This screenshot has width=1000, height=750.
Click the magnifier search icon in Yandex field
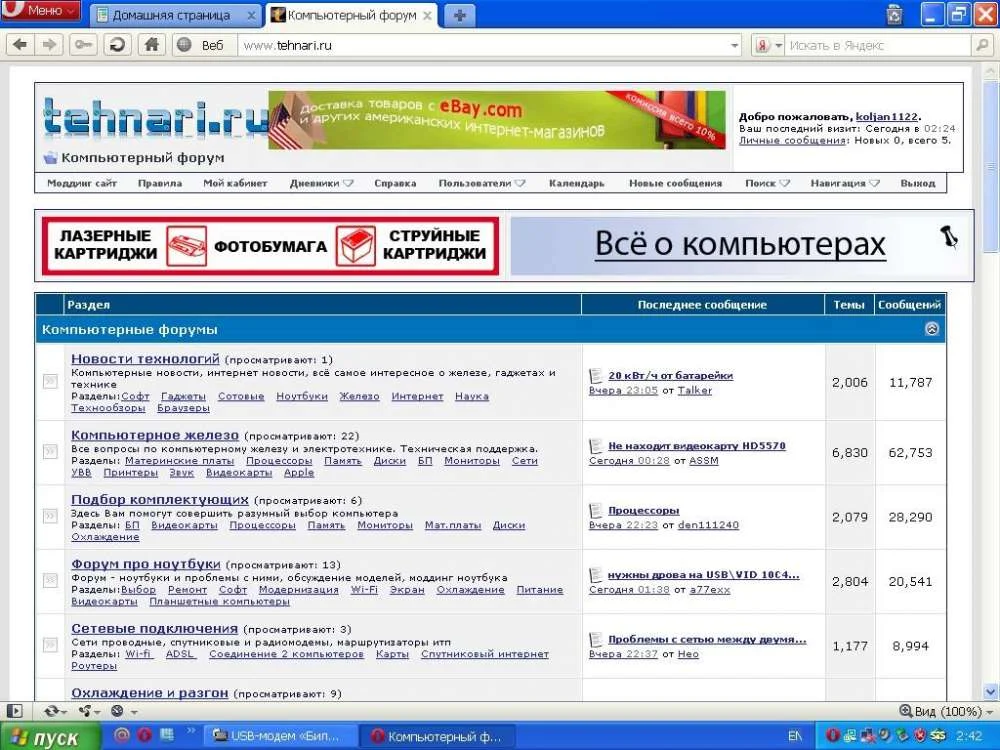982,45
